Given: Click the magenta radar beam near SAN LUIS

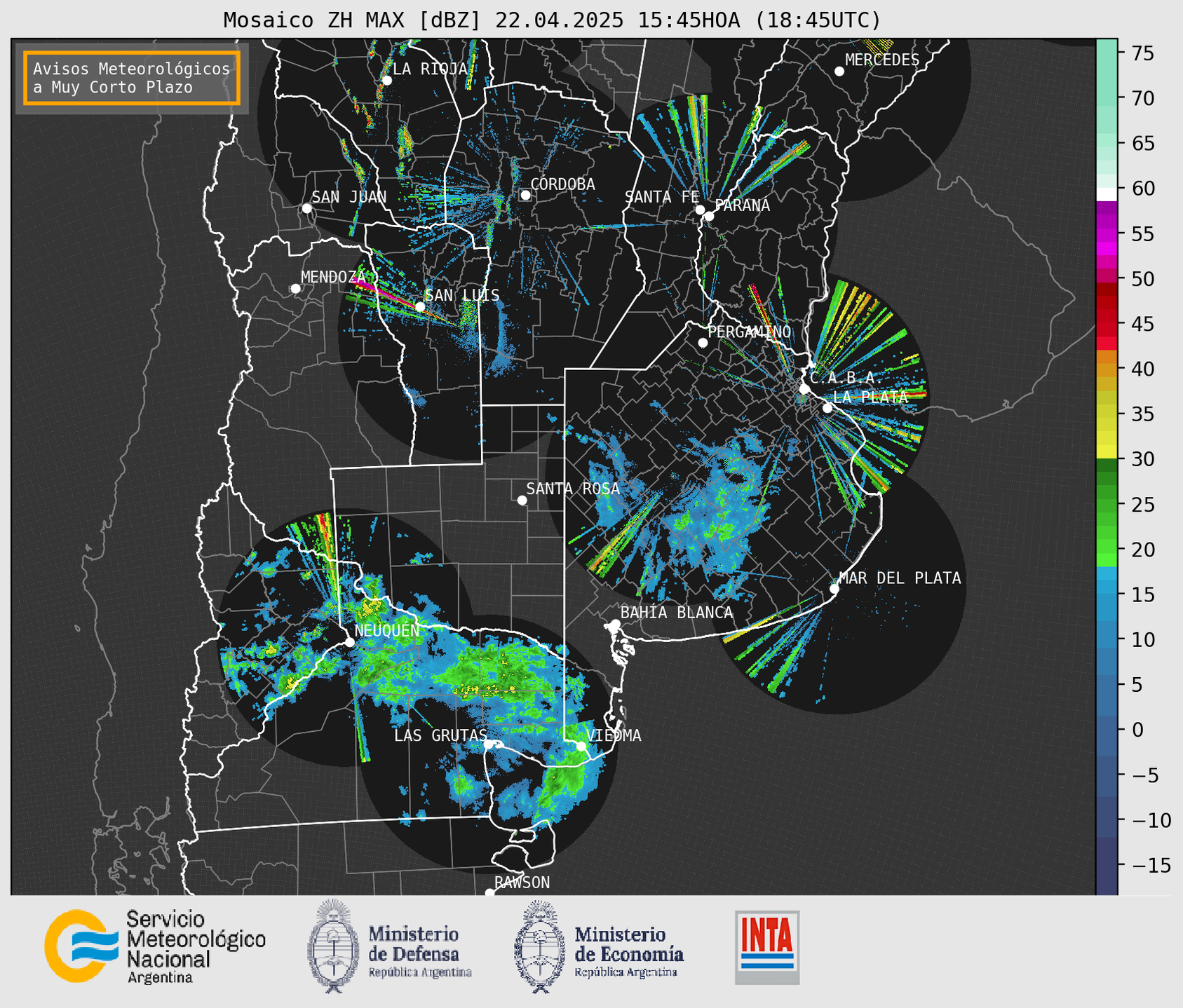Looking at the screenshot, I should pos(386,292).
